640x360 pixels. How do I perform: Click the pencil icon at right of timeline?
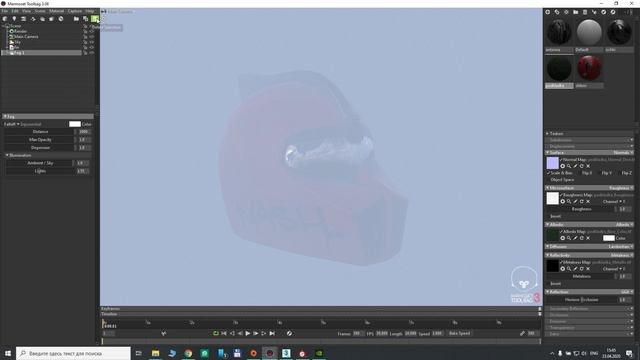pos(522,333)
